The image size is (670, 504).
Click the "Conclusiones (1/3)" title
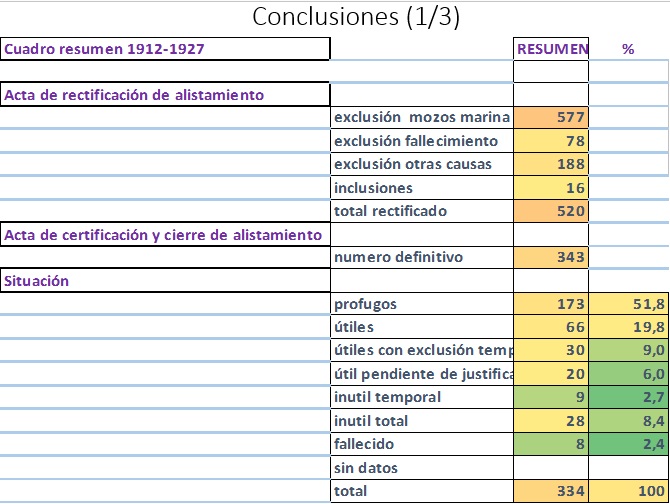click(356, 17)
